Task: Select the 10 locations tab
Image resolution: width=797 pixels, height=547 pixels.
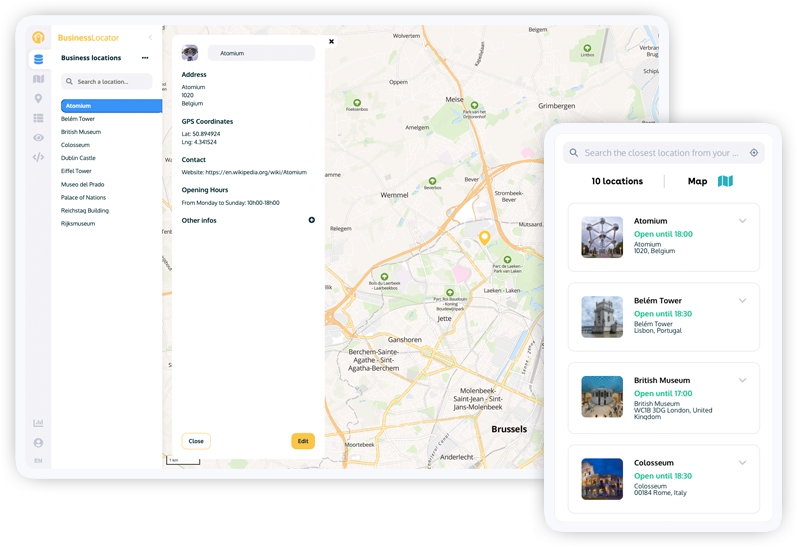Action: point(617,181)
